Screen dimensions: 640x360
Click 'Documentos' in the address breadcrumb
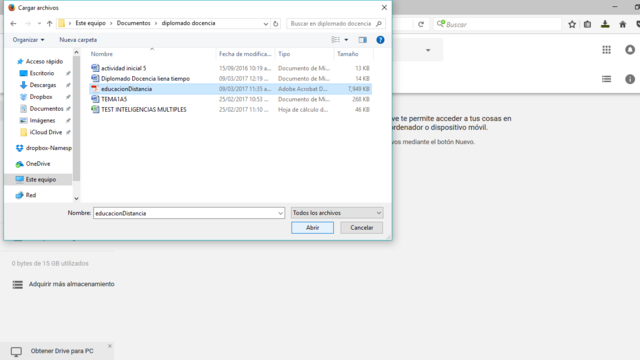tap(133, 23)
